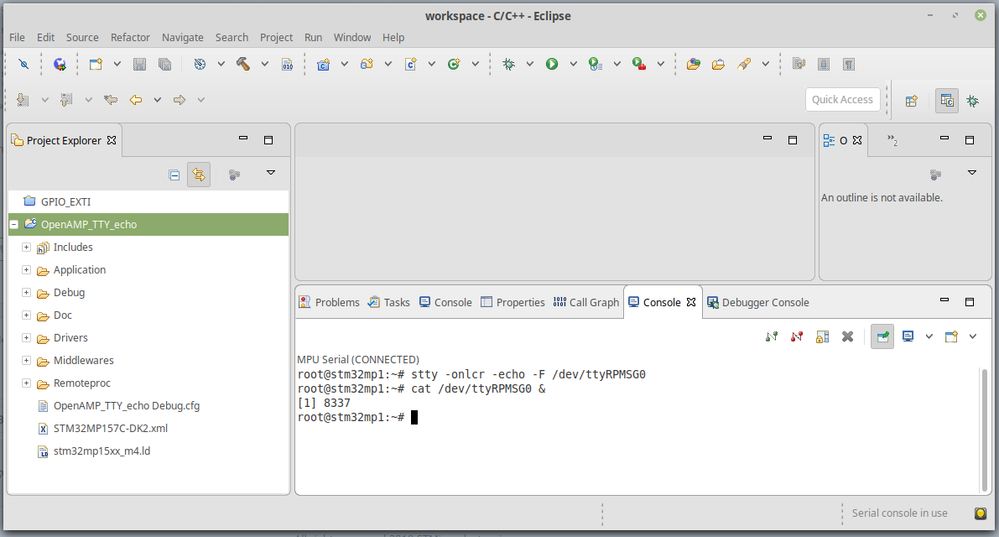Click the Save floppy icon
The image size is (999, 537).
pyautogui.click(x=140, y=64)
